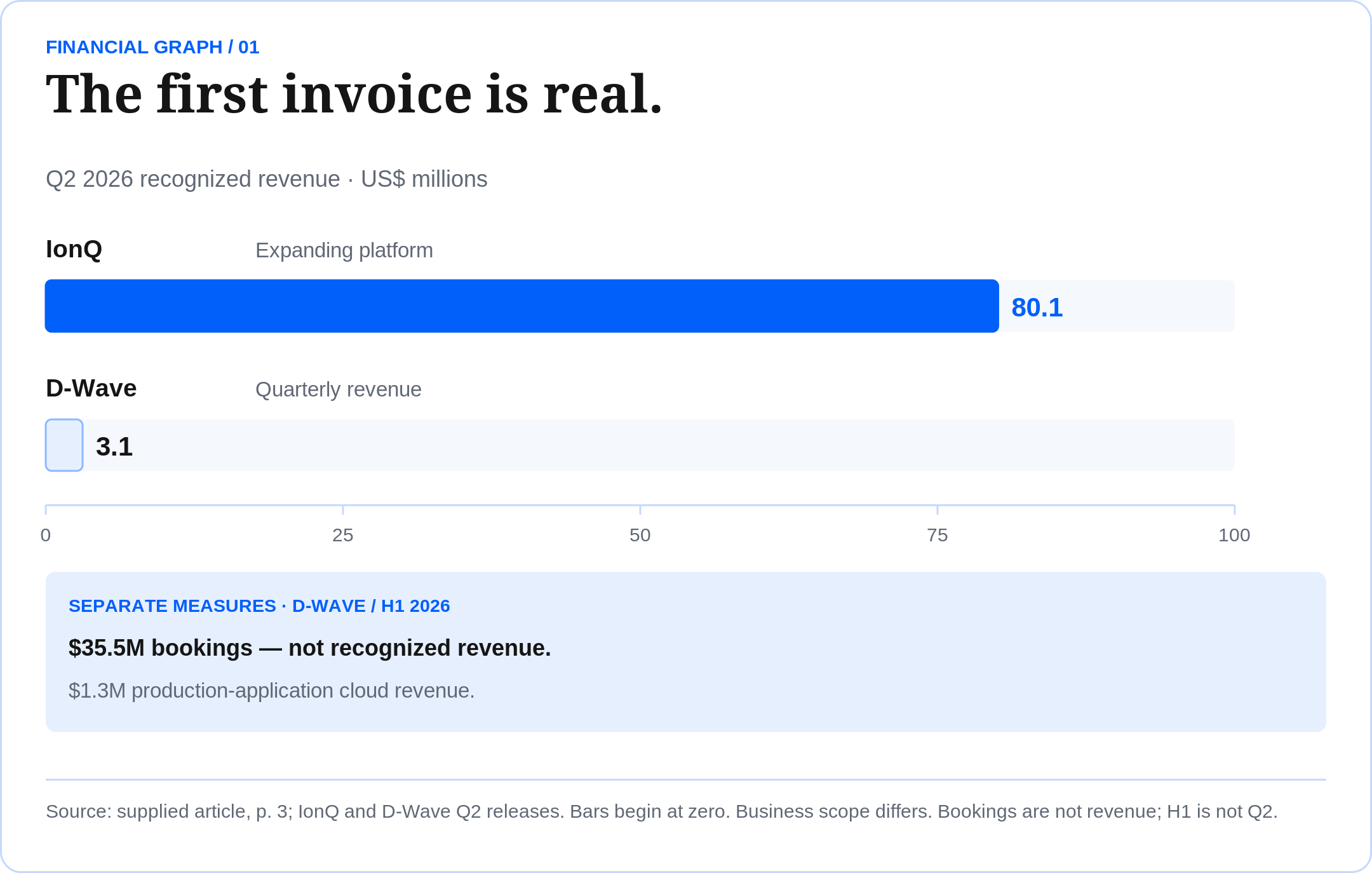Click the headline 'The first invoice is real.'
Viewport: 1372px width, 873px height.
pos(354,94)
